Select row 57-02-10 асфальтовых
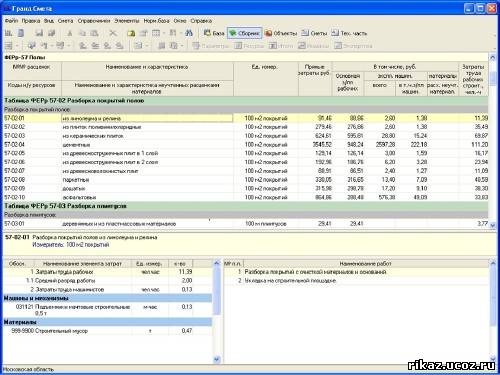 [x=246, y=197]
